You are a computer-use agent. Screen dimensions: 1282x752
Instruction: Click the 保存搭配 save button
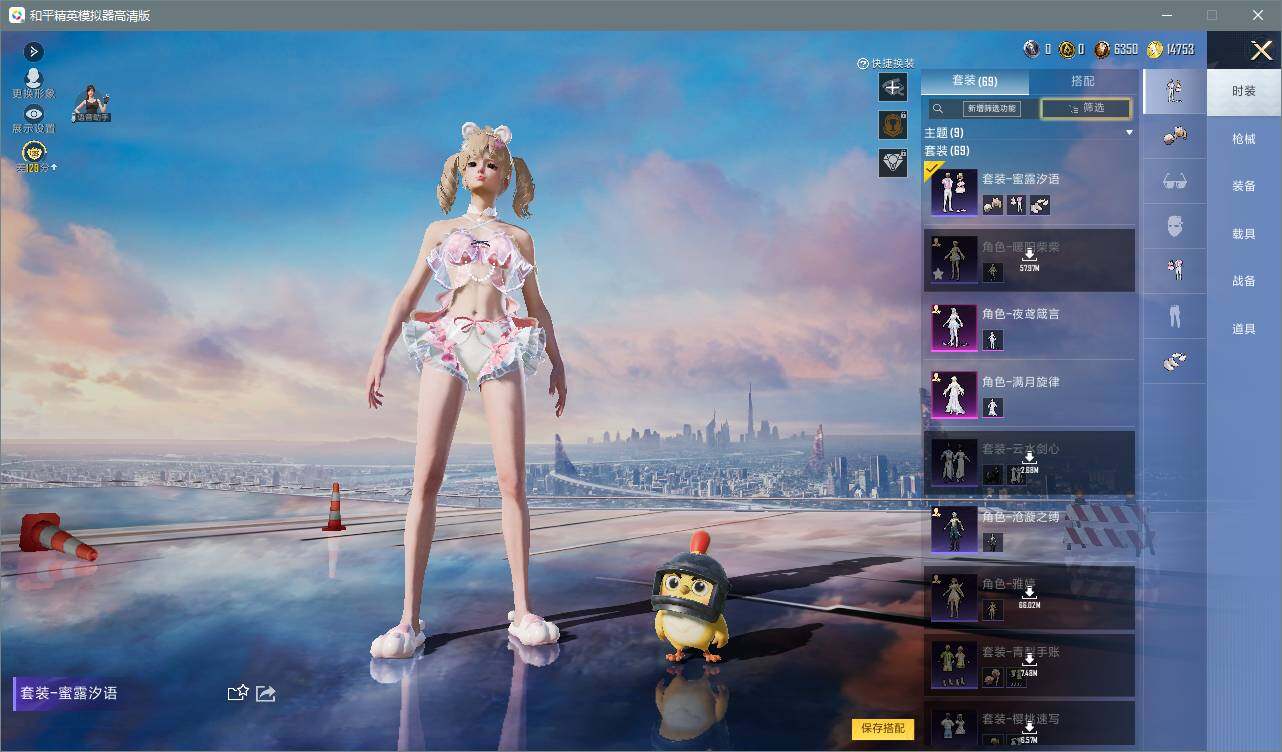tap(883, 729)
